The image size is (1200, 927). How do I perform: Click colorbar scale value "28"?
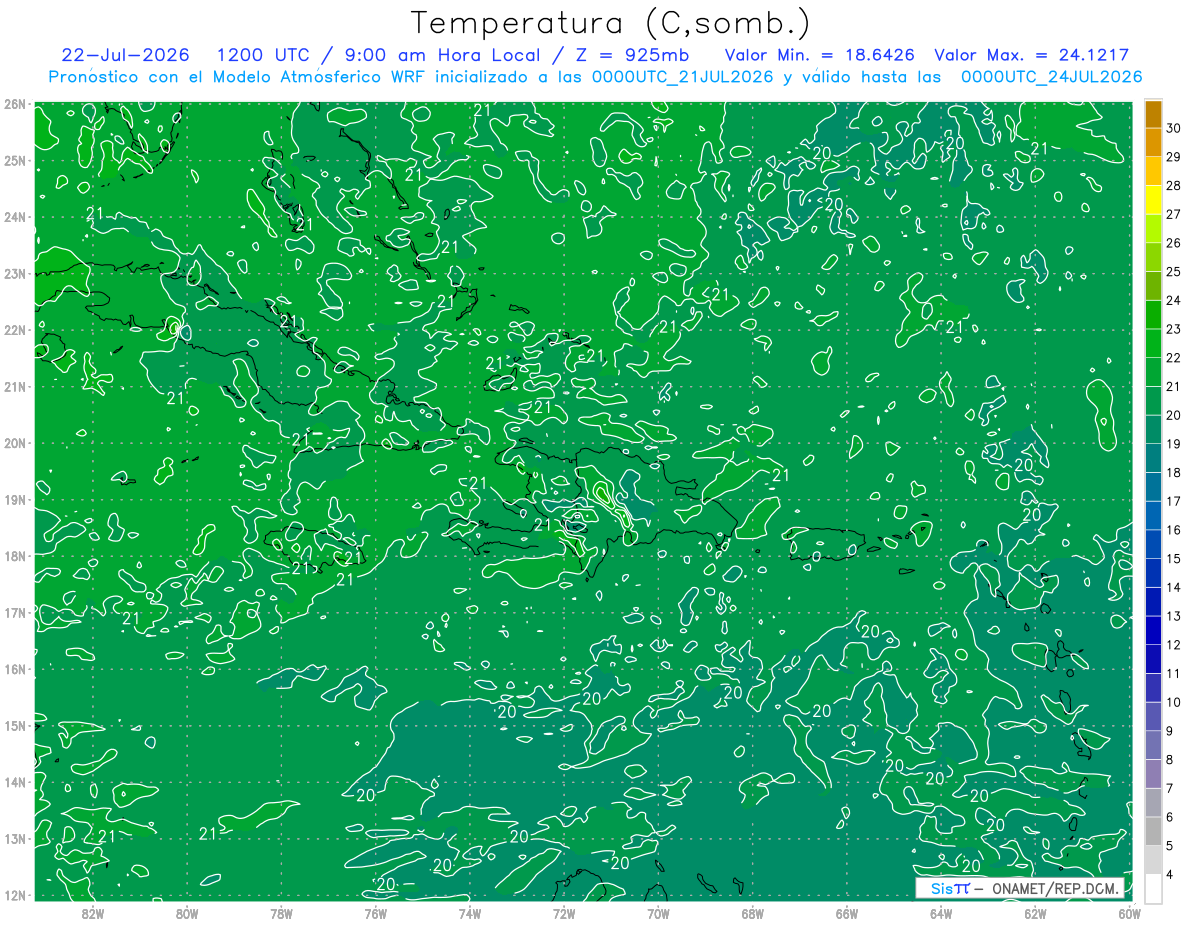click(x=1174, y=185)
